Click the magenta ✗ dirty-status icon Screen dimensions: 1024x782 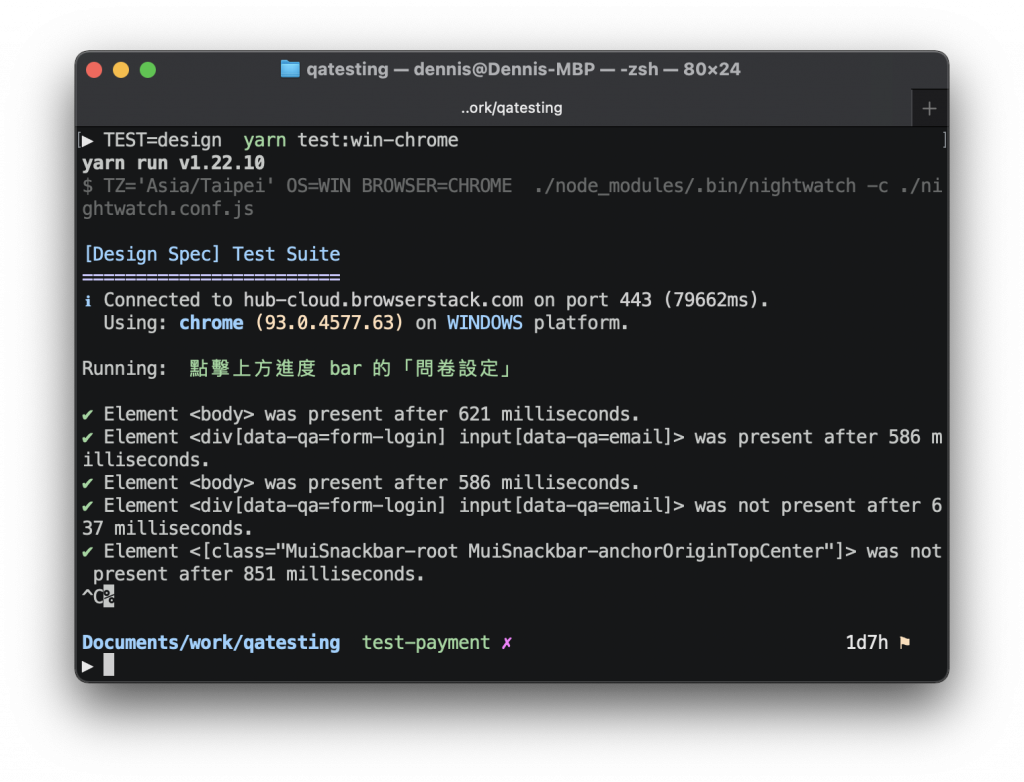[507, 644]
